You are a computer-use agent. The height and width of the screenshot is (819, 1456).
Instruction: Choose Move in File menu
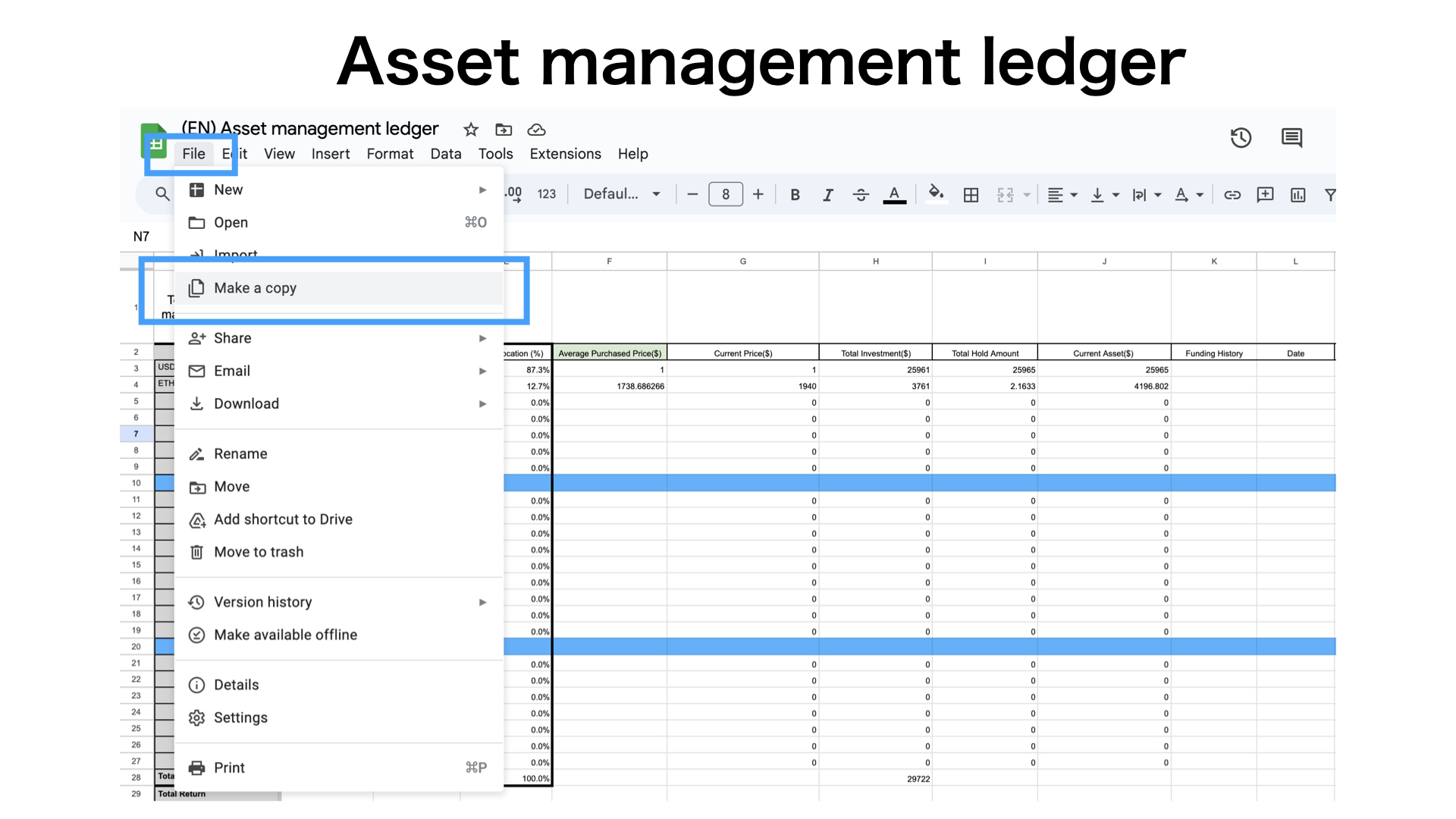tap(339, 486)
